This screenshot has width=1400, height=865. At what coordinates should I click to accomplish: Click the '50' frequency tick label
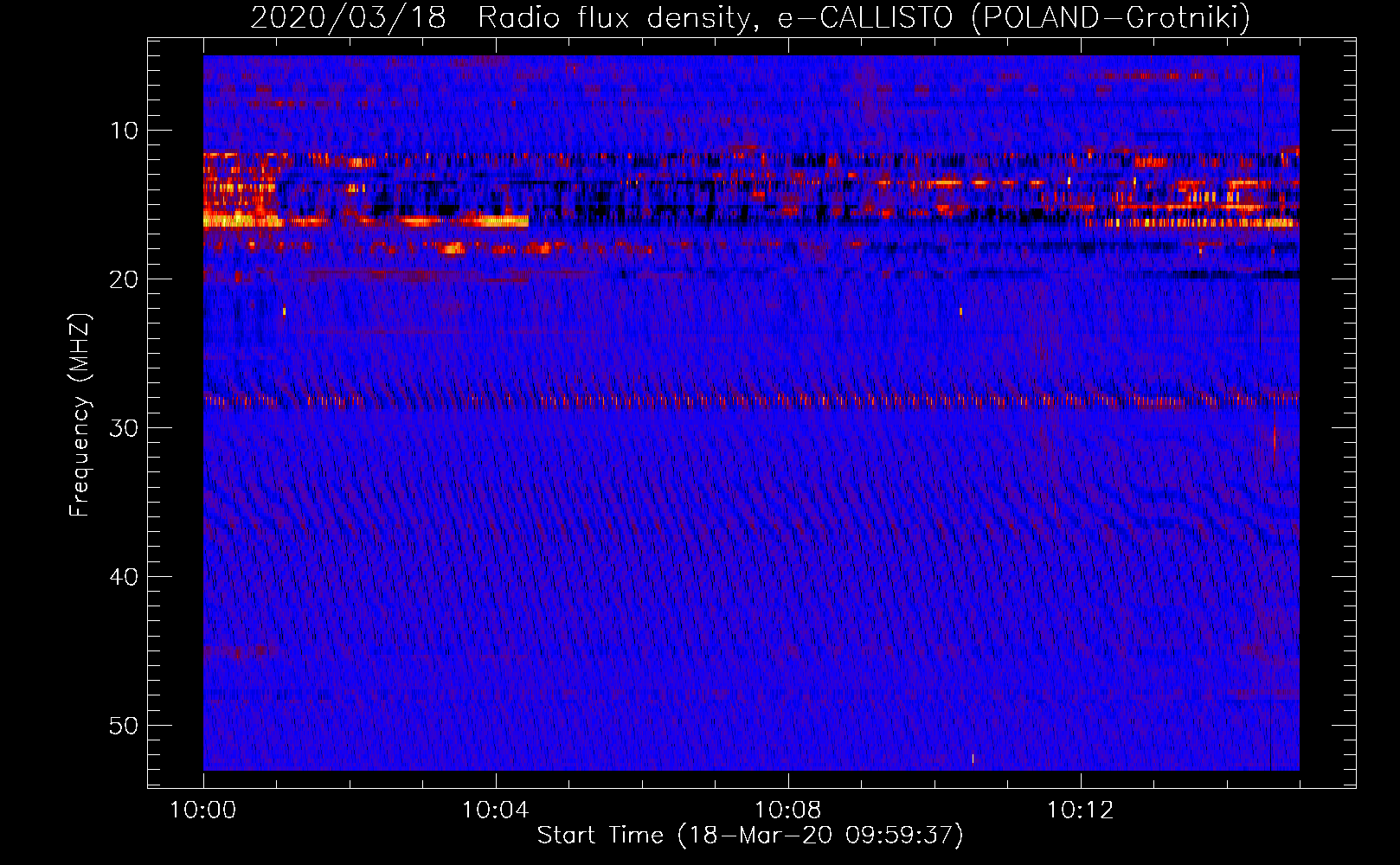[125, 726]
